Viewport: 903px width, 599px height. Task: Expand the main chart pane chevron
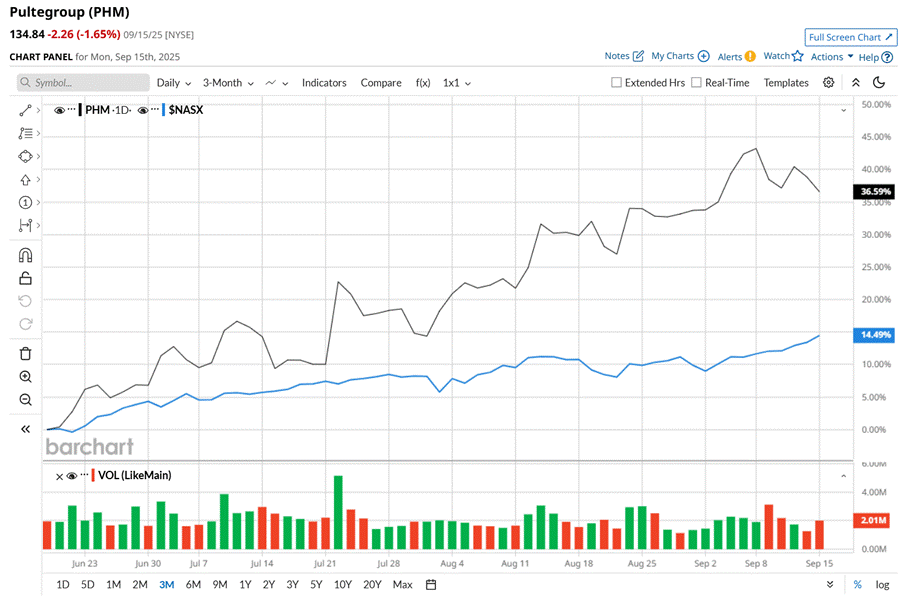click(844, 110)
